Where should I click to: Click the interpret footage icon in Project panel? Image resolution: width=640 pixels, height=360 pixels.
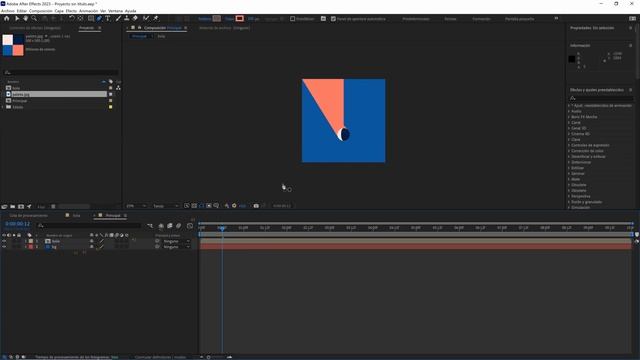click(x=4, y=207)
